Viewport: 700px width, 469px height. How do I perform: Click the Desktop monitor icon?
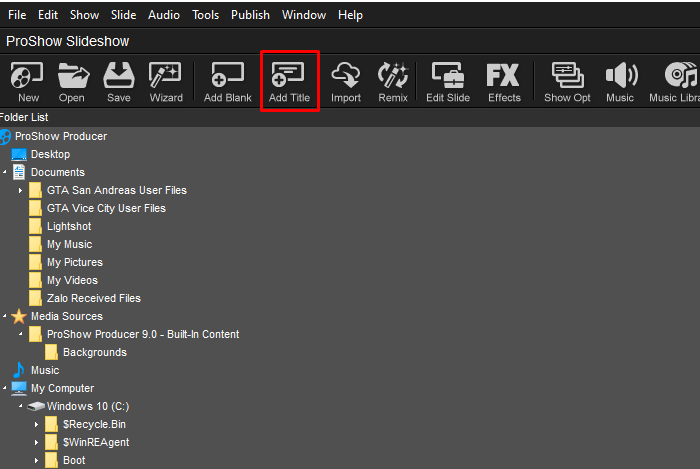[19, 154]
